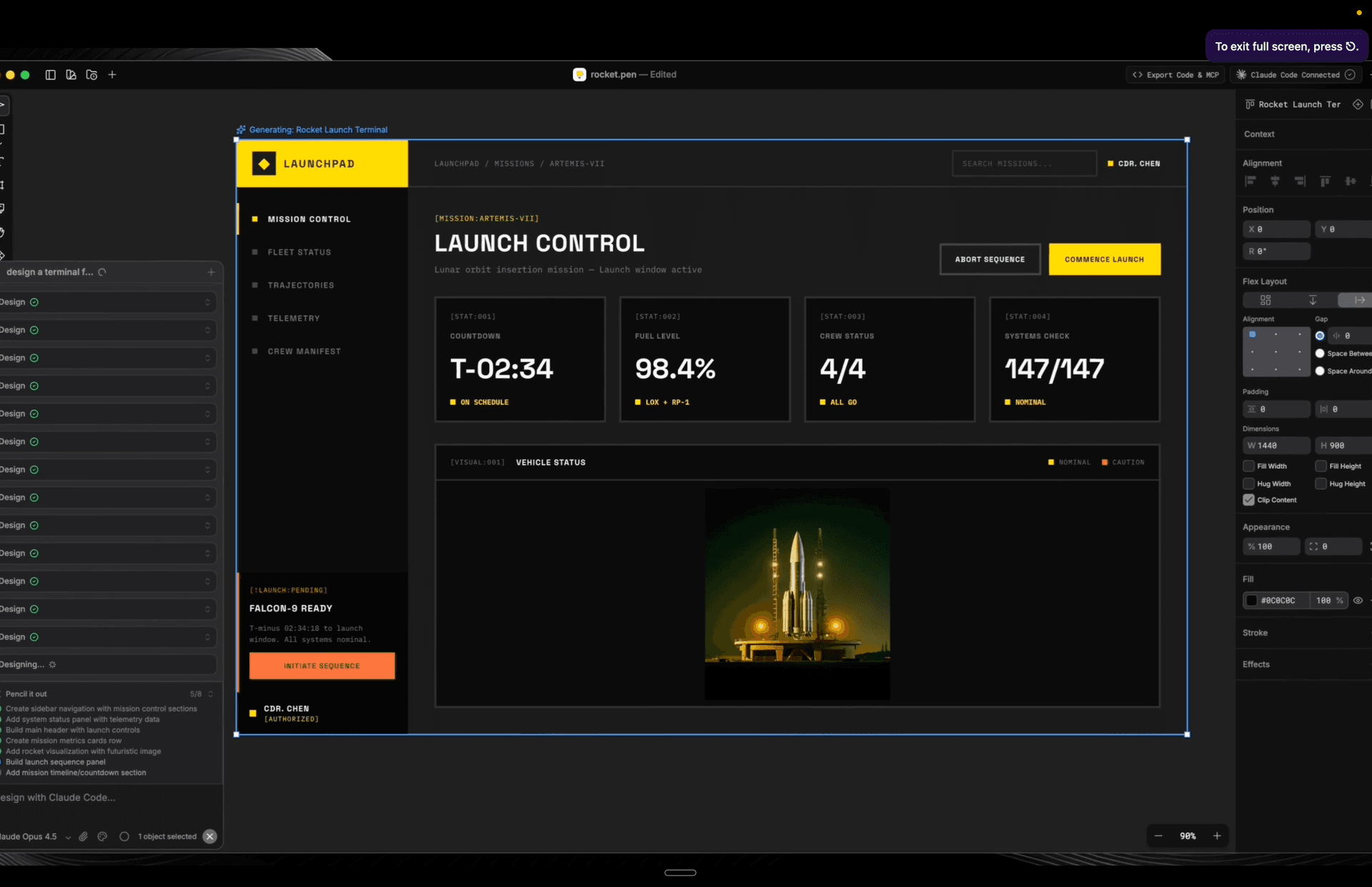
Task: Select Space Between radio option
Action: [1320, 354]
